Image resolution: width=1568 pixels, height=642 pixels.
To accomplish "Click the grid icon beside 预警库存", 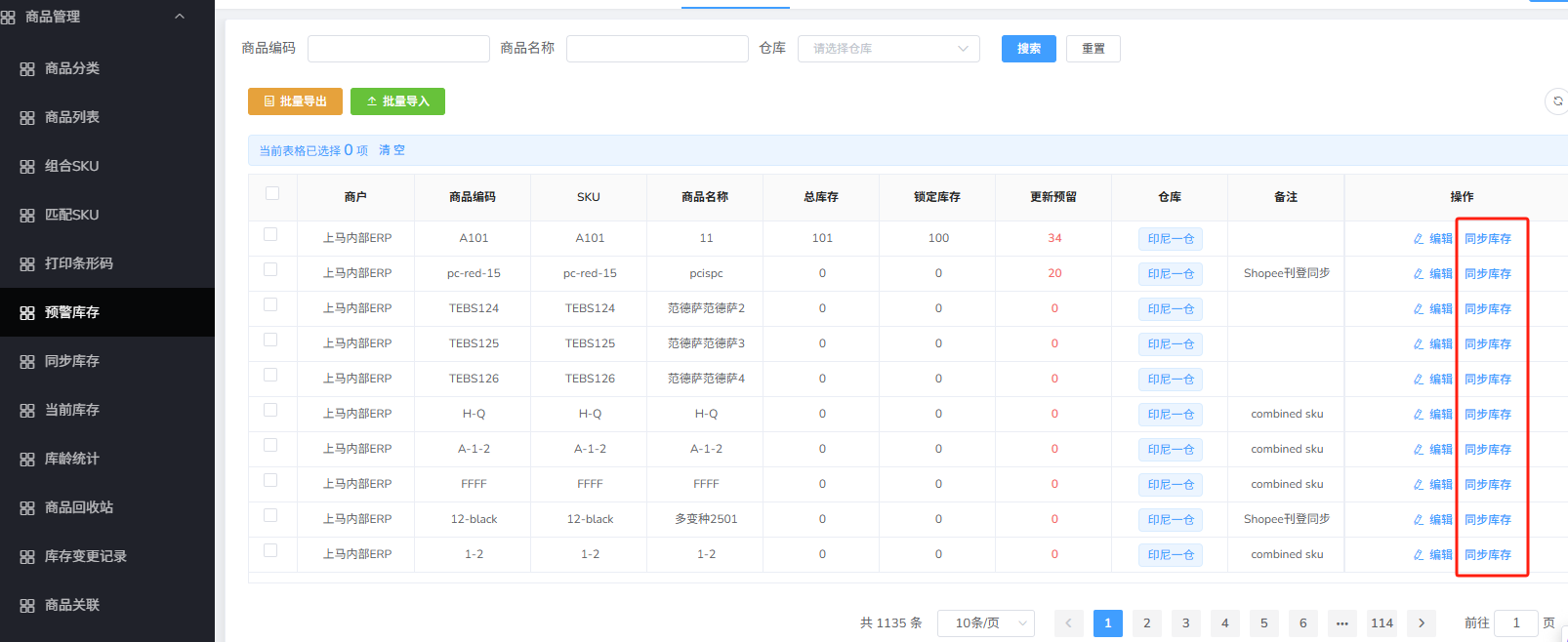I will pos(27,313).
